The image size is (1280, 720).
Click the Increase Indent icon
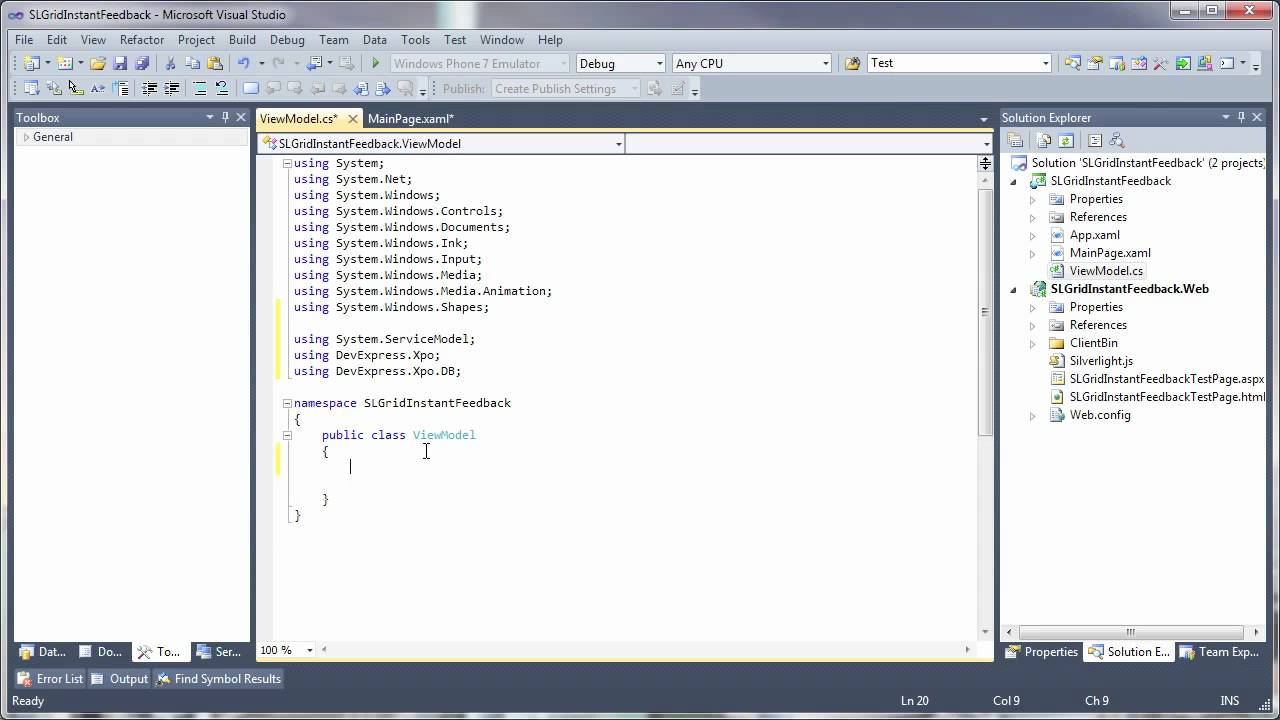point(172,89)
